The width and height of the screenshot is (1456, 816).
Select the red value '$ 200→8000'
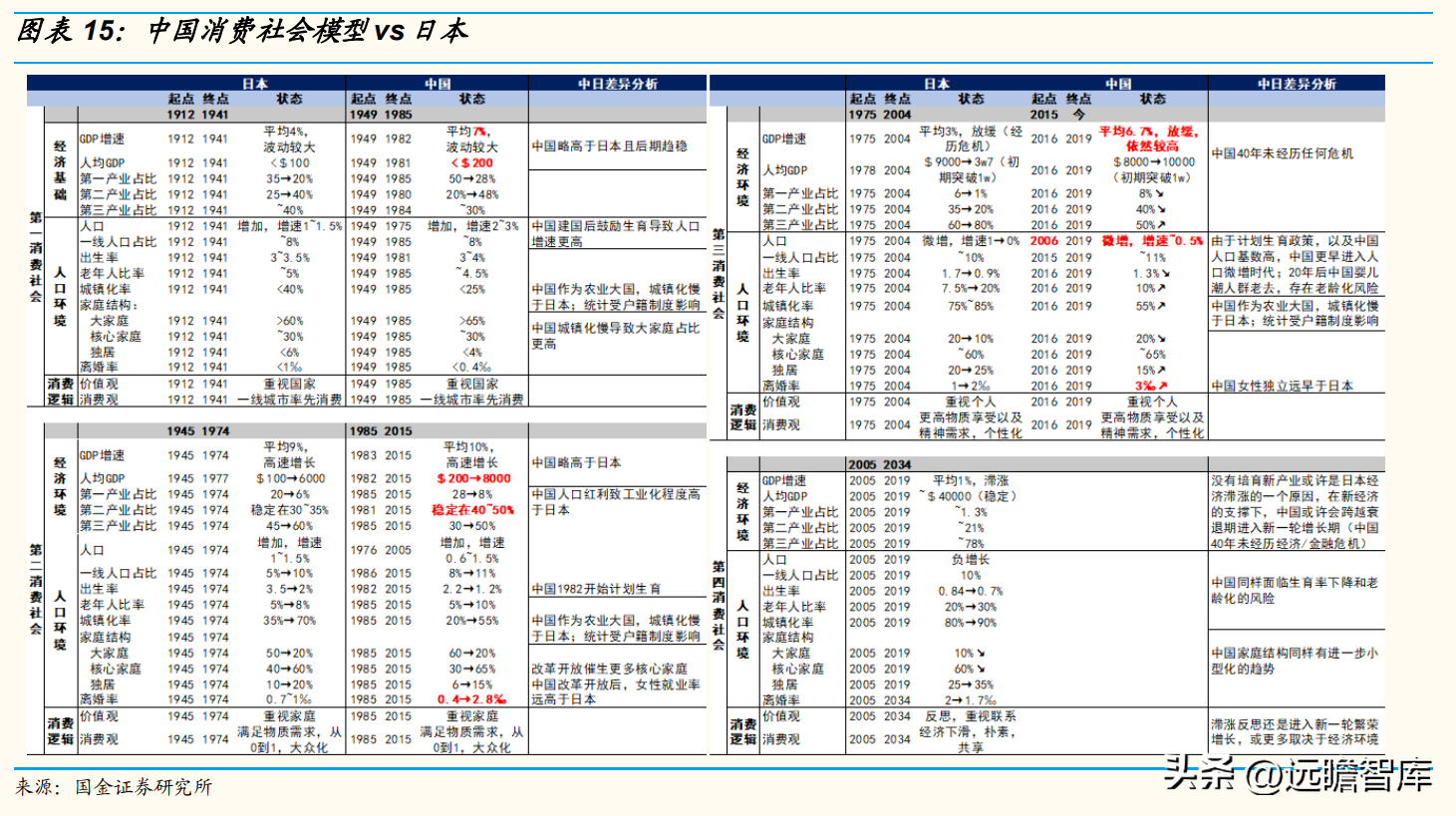[473, 478]
